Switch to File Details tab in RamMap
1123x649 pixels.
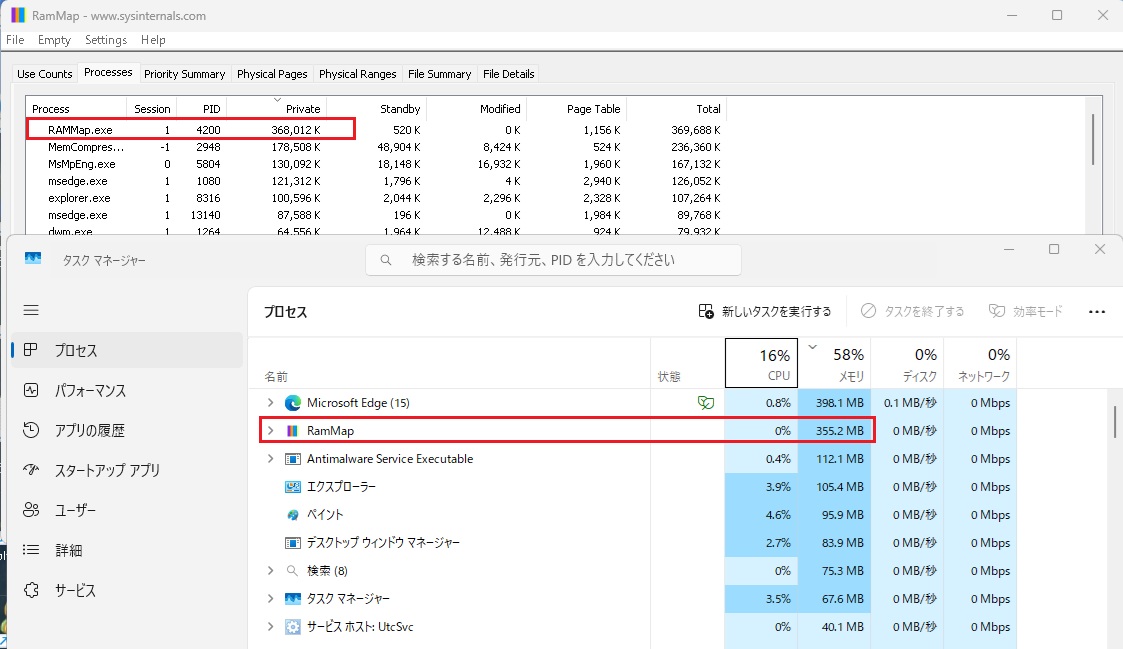tap(509, 74)
